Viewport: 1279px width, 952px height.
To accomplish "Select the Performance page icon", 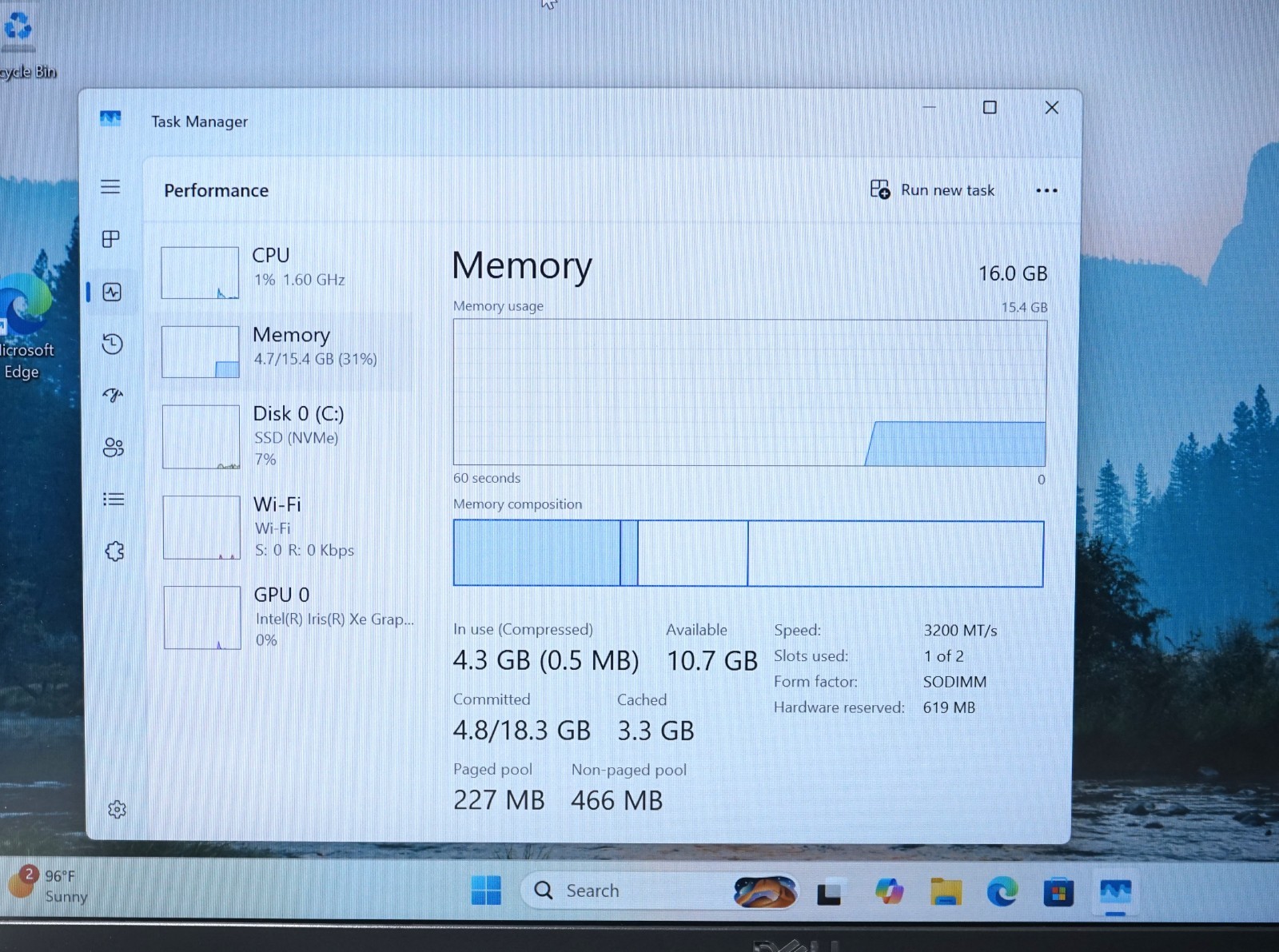I will click(112, 292).
